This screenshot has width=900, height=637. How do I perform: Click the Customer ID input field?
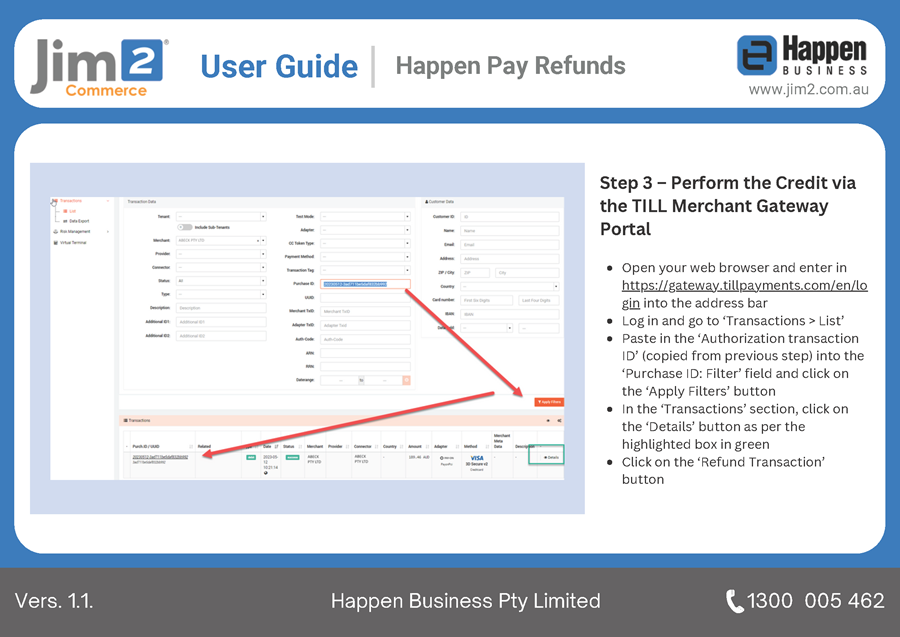(510, 217)
